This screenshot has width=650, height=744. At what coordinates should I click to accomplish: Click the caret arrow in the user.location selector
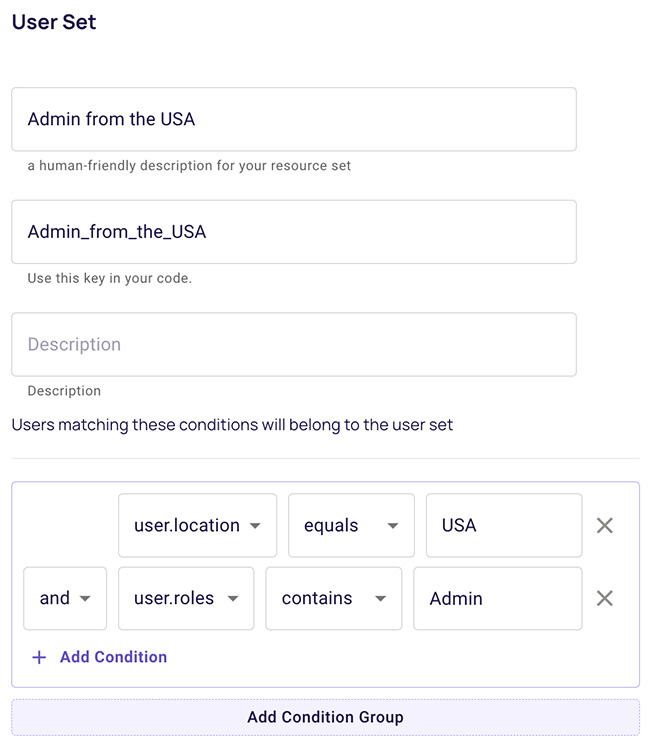(x=255, y=526)
